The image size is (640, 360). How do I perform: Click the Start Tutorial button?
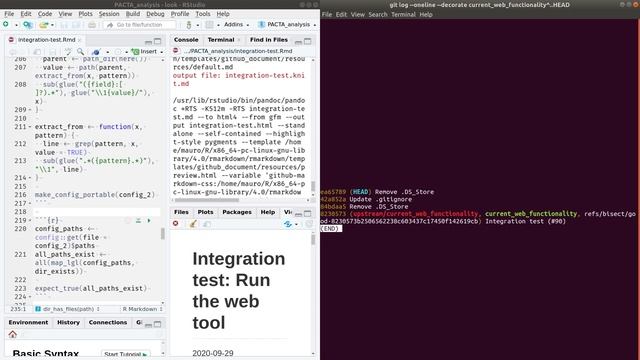click(x=125, y=354)
